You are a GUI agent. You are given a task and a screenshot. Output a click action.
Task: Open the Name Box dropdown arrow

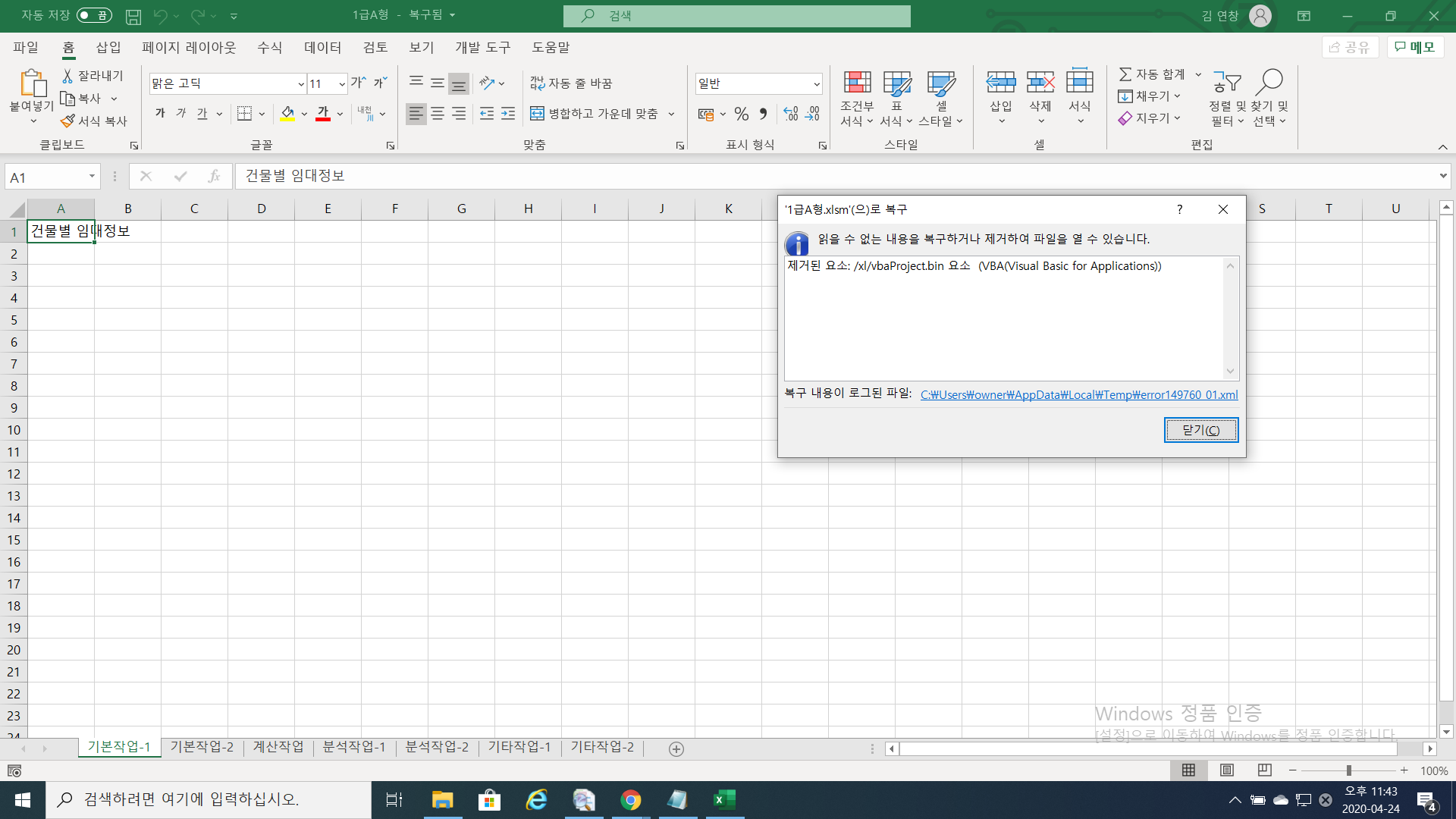pos(92,176)
